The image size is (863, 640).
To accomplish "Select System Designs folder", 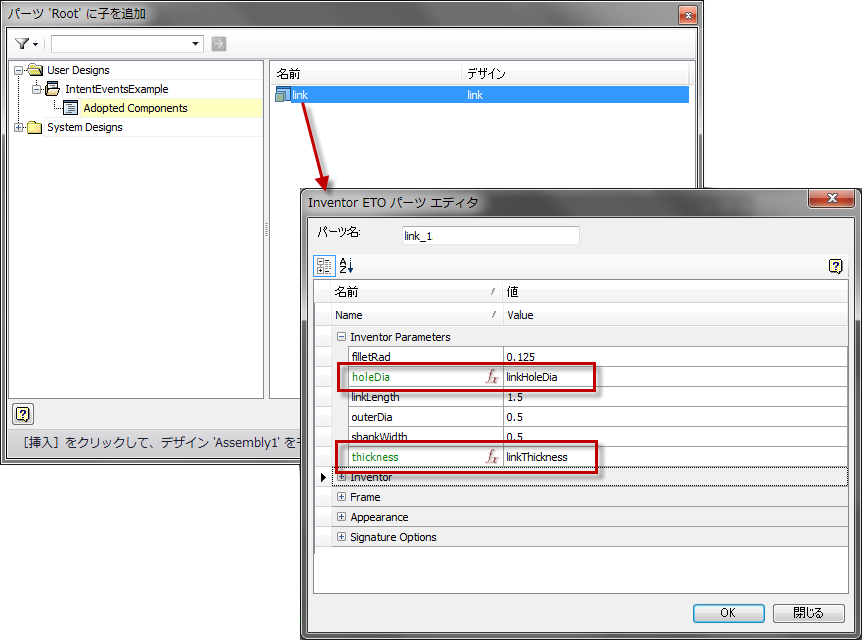I will click(85, 127).
